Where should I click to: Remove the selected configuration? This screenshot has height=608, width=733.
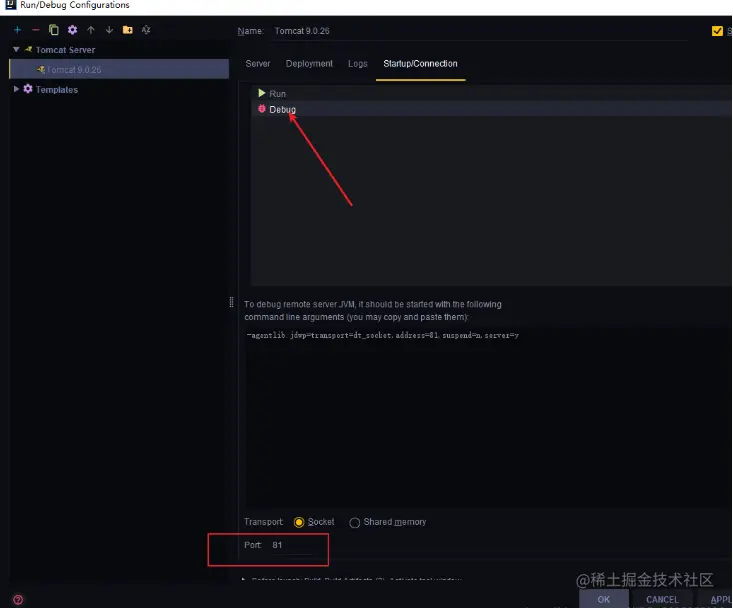coord(36,30)
